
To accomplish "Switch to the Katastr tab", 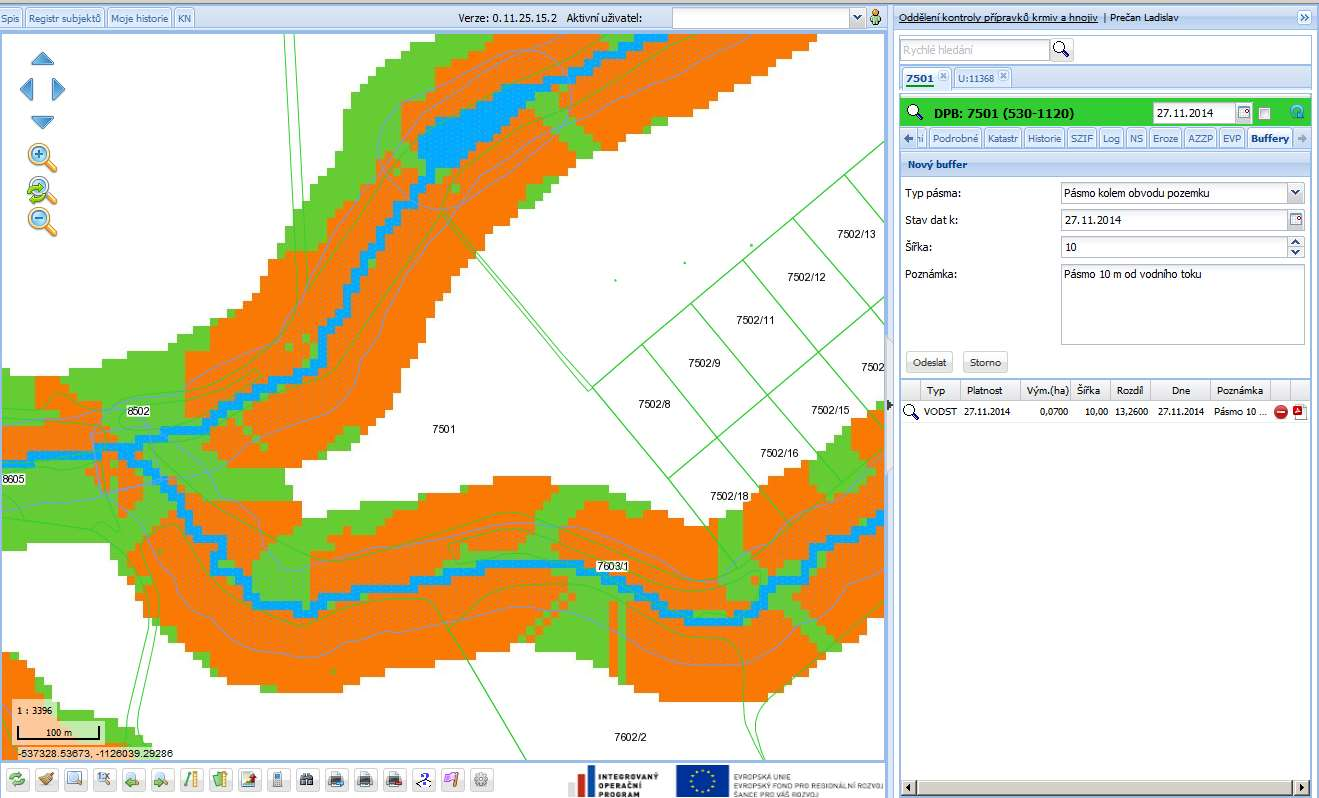I will 1003,139.
